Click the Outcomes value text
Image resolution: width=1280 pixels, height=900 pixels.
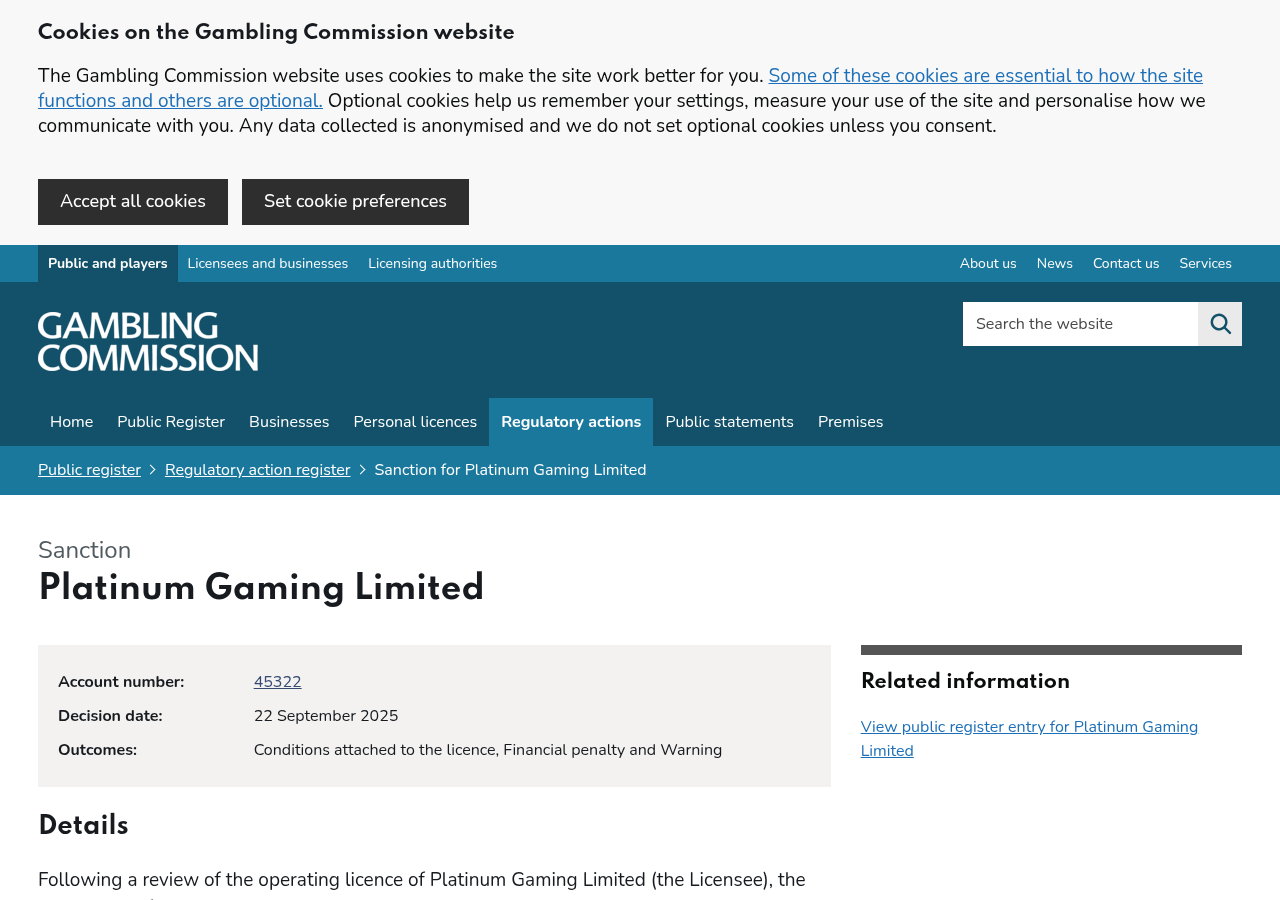point(488,750)
